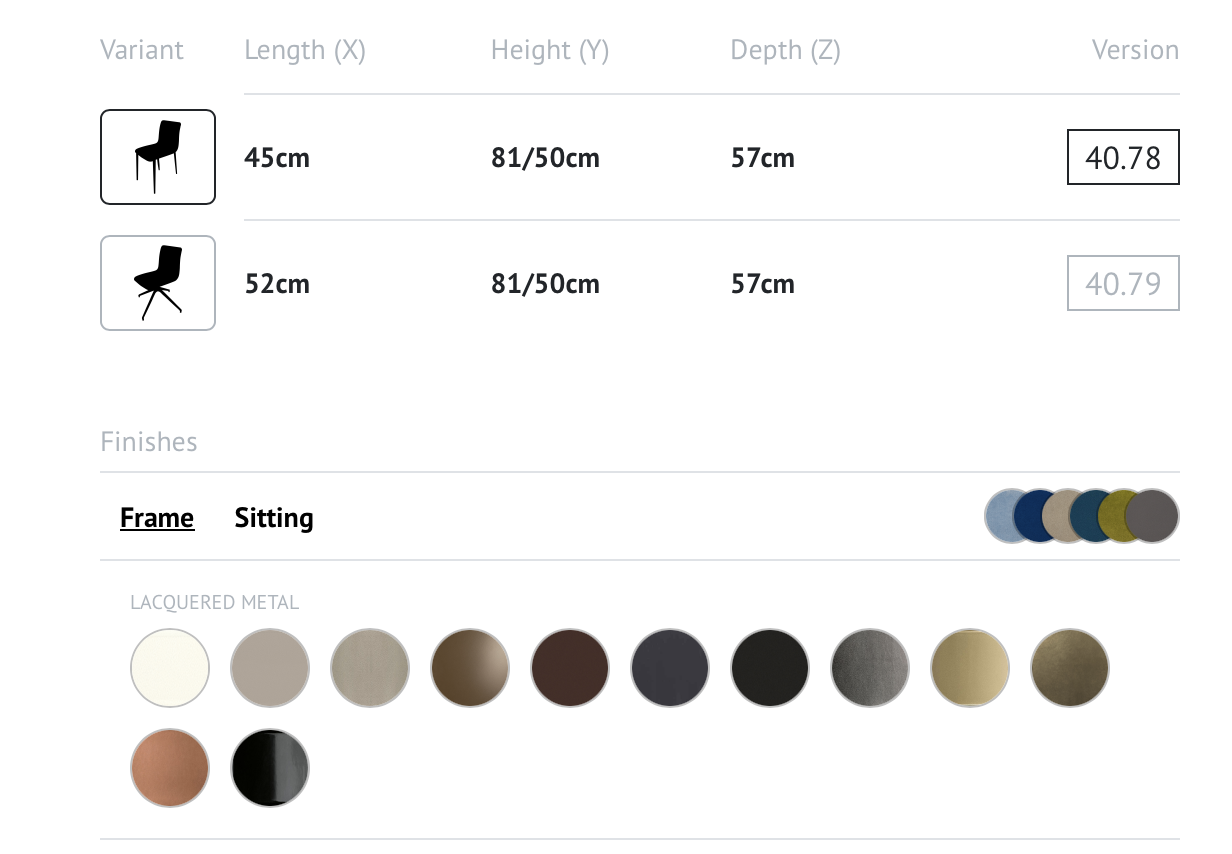The width and height of the screenshot is (1232, 854).
Task: Select the olive bronze metal swatch
Action: [x=1070, y=668]
